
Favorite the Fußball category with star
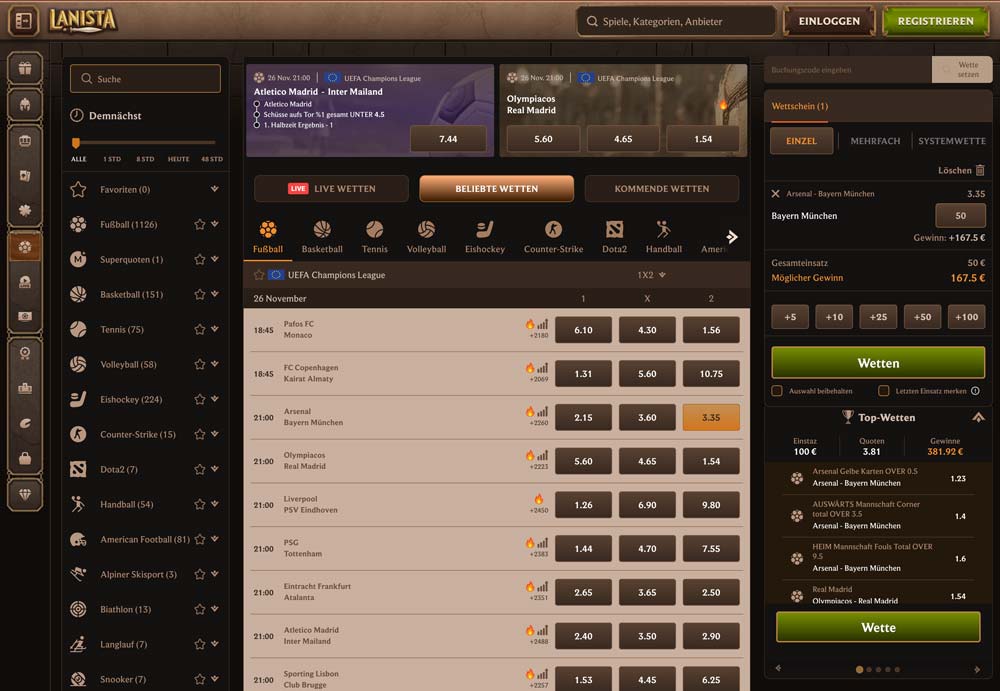(x=199, y=225)
